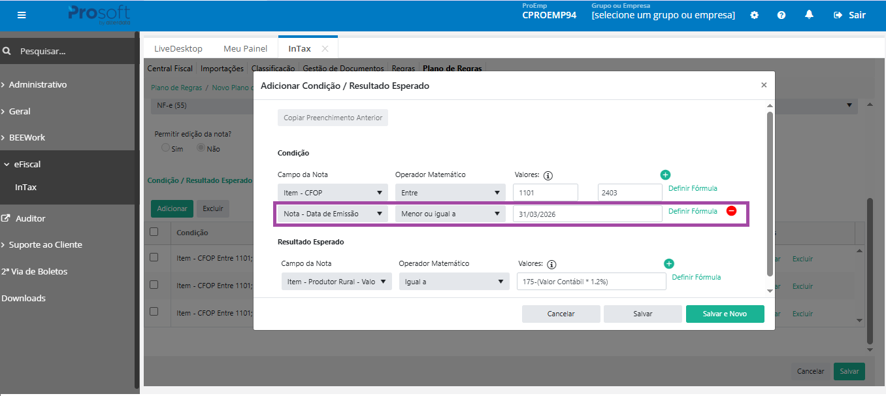Open the Menor ou igual a dropdown
This screenshot has height=396, width=886.
point(450,214)
